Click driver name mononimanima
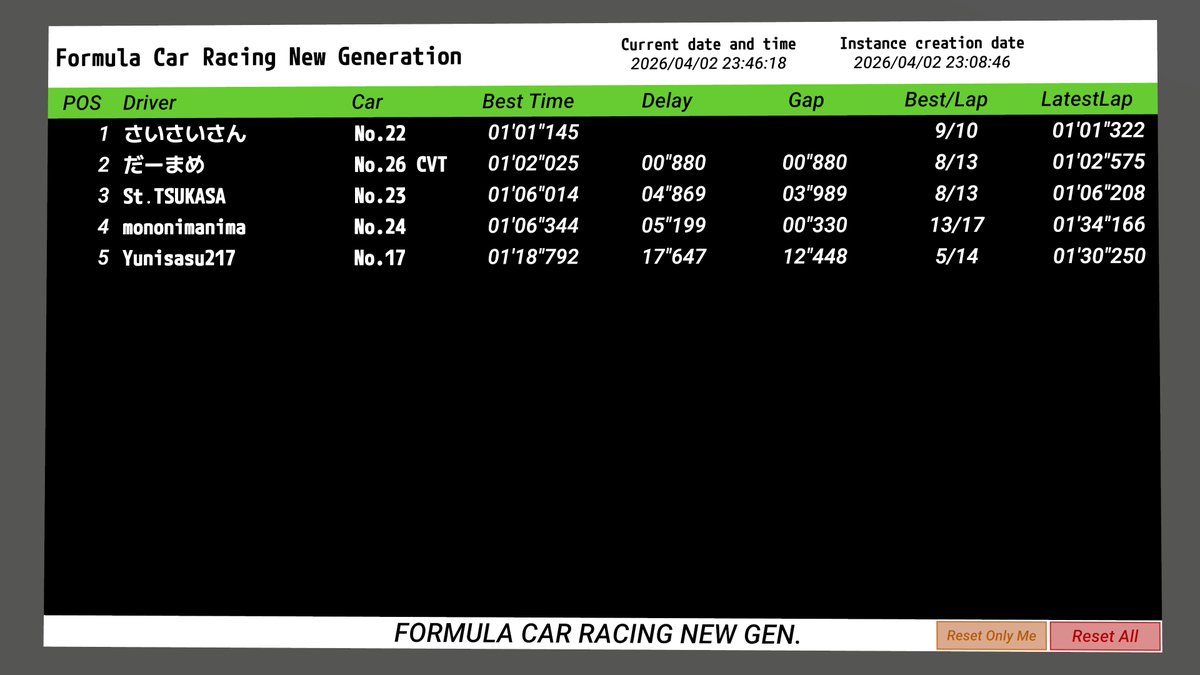This screenshot has height=675, width=1200. [184, 228]
